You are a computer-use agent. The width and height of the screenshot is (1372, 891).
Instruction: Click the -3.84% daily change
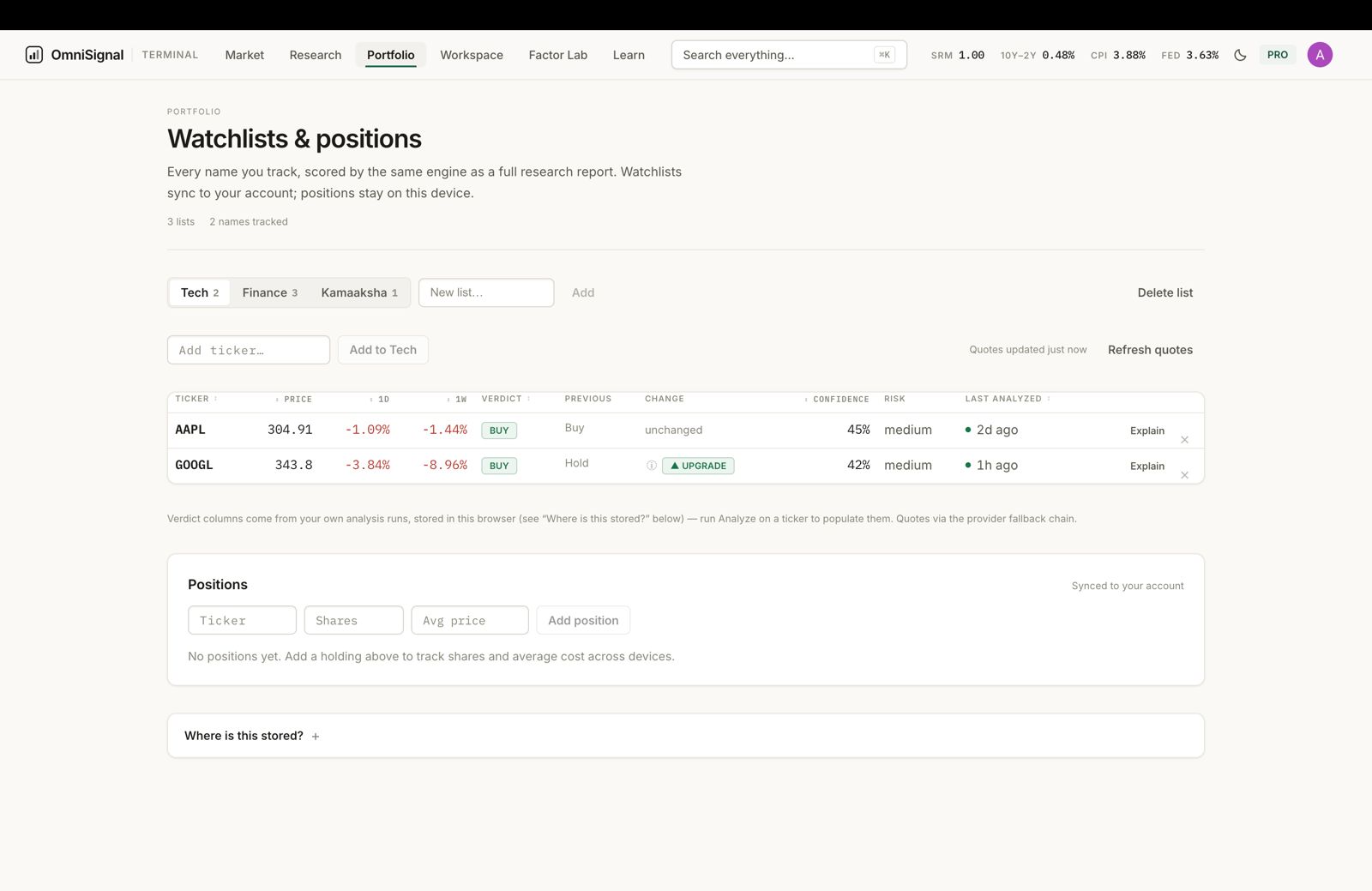pyautogui.click(x=368, y=465)
